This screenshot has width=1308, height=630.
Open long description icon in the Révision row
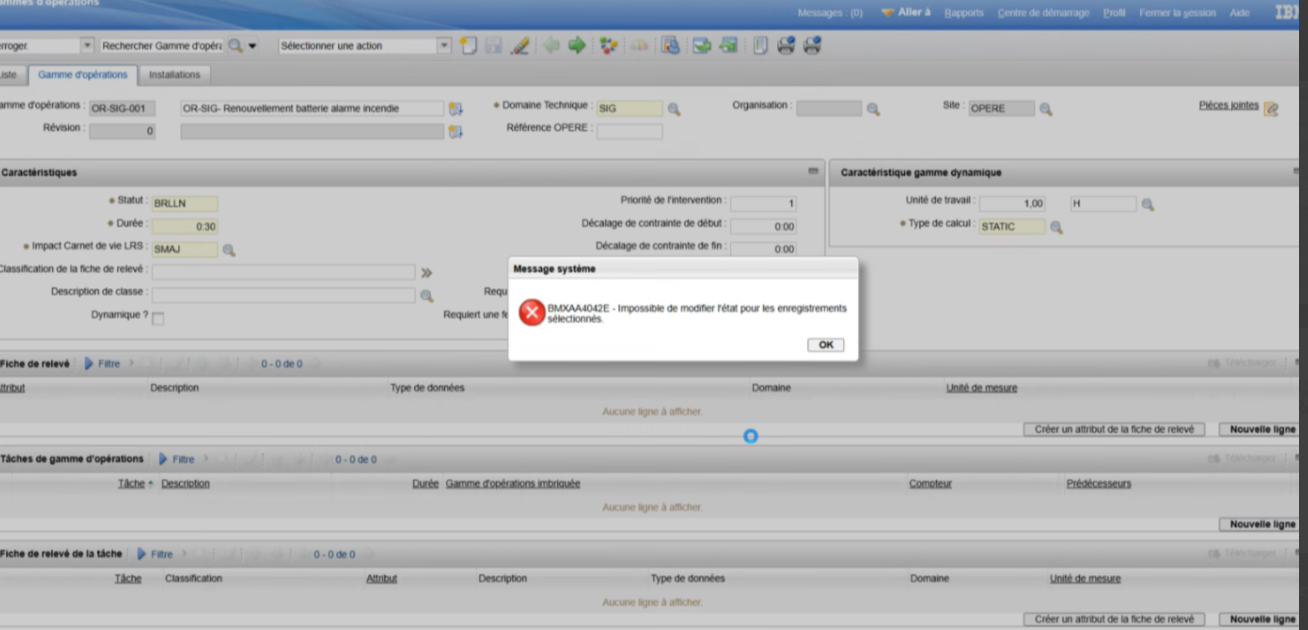pos(456,131)
